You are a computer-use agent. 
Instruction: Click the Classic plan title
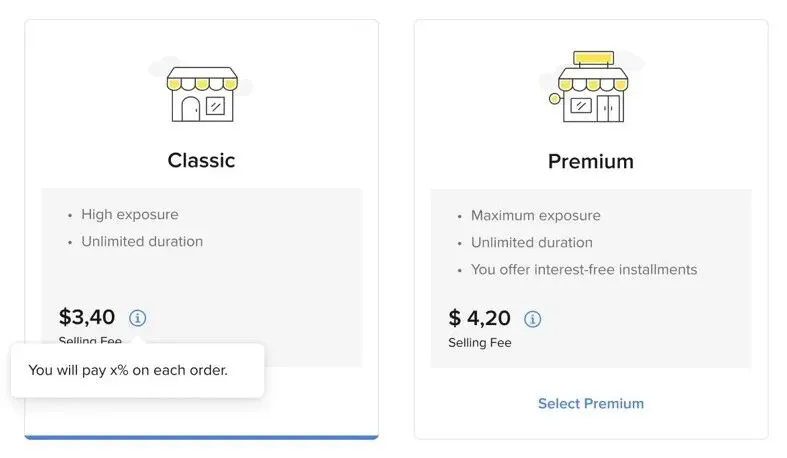coord(201,161)
